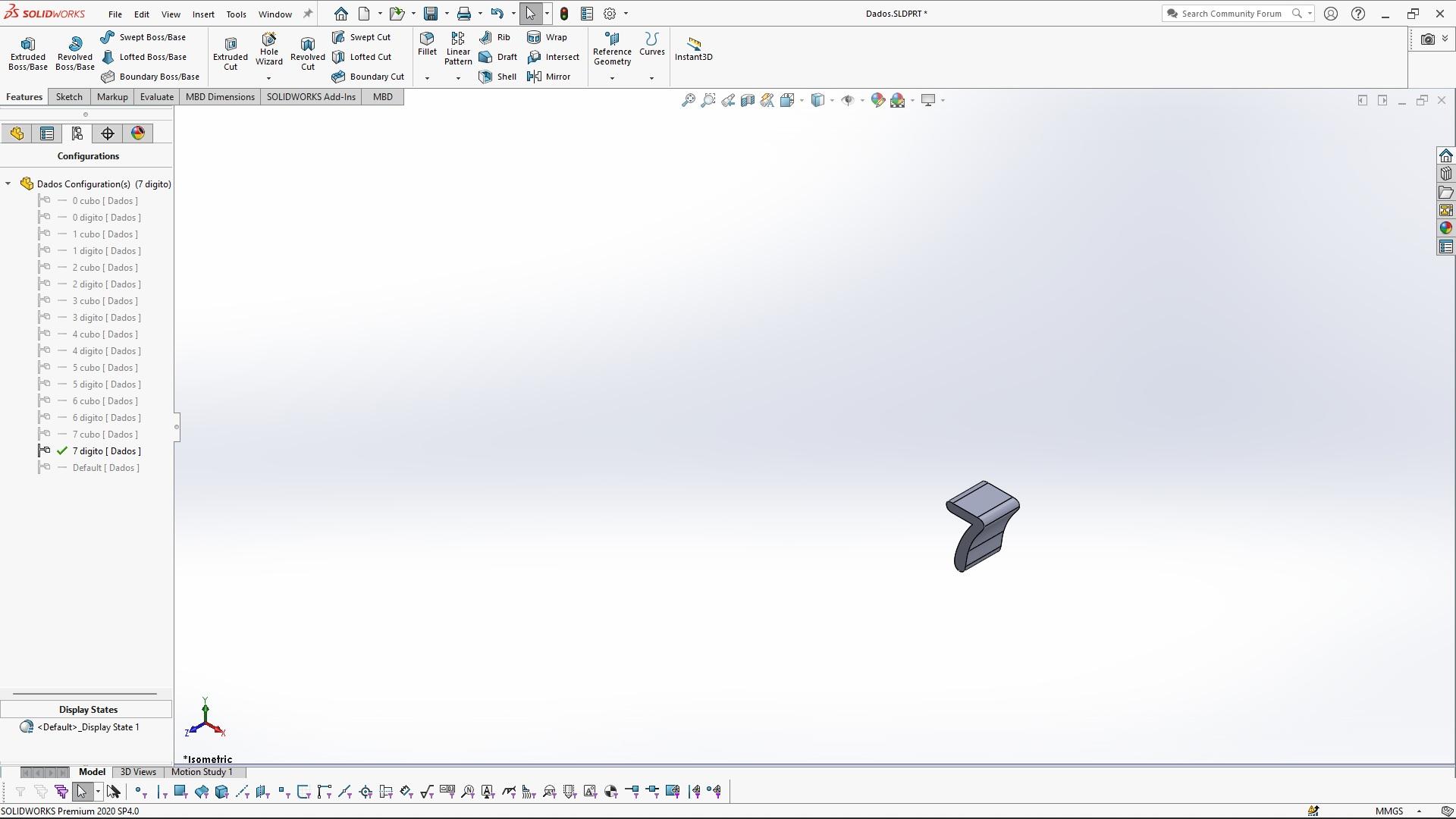Open the Insert menu
This screenshot has width=1456, height=819.
click(x=203, y=14)
